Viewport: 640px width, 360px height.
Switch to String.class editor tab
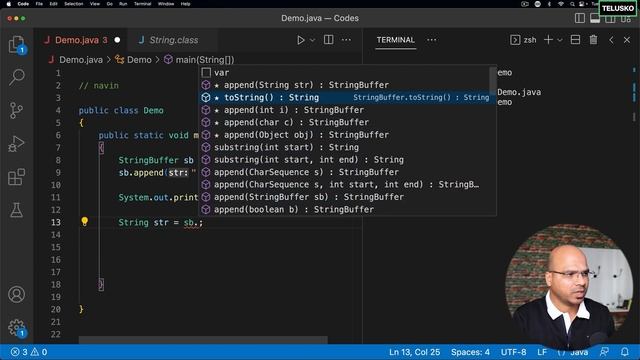pyautogui.click(x=173, y=40)
